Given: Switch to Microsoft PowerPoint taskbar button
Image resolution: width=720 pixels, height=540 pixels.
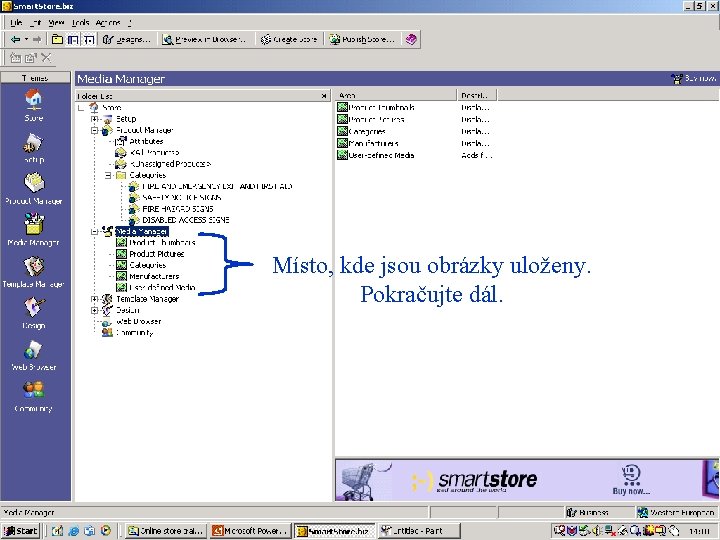Looking at the screenshot, I should pyautogui.click(x=251, y=531).
